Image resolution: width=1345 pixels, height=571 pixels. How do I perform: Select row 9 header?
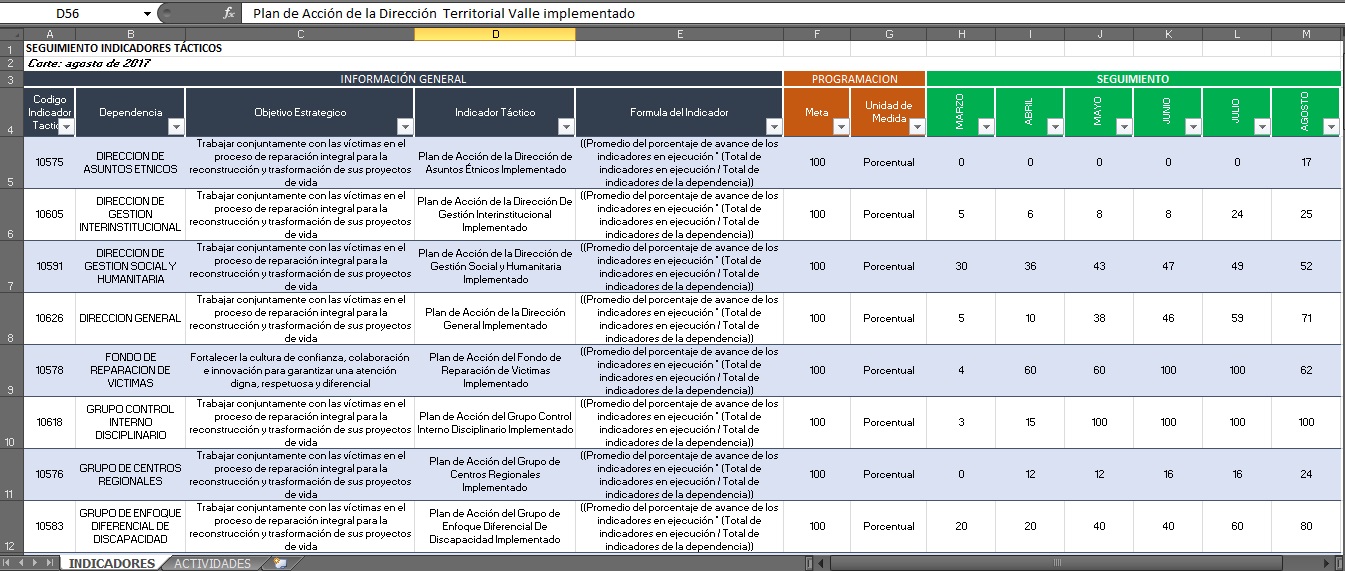11,370
